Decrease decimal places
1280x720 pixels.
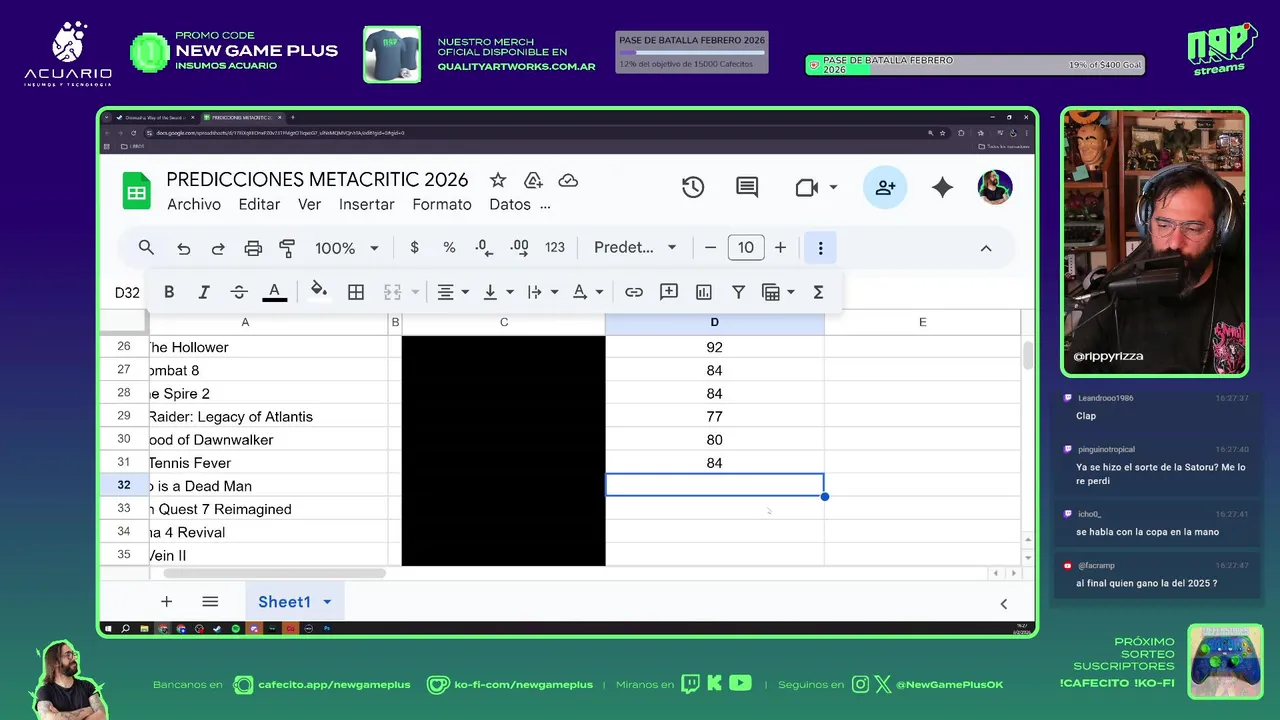[484, 248]
